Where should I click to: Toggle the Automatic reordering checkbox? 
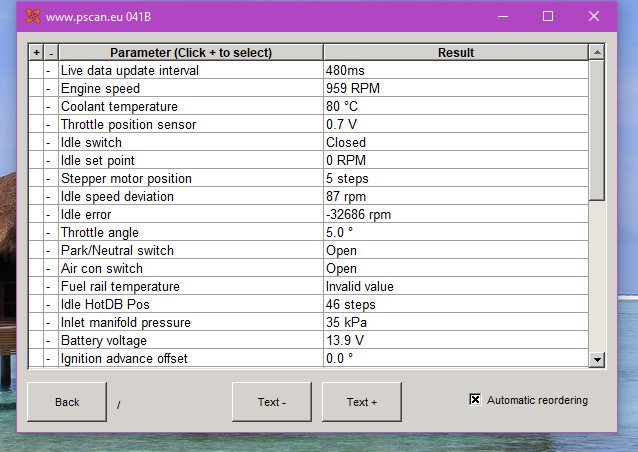click(x=475, y=400)
